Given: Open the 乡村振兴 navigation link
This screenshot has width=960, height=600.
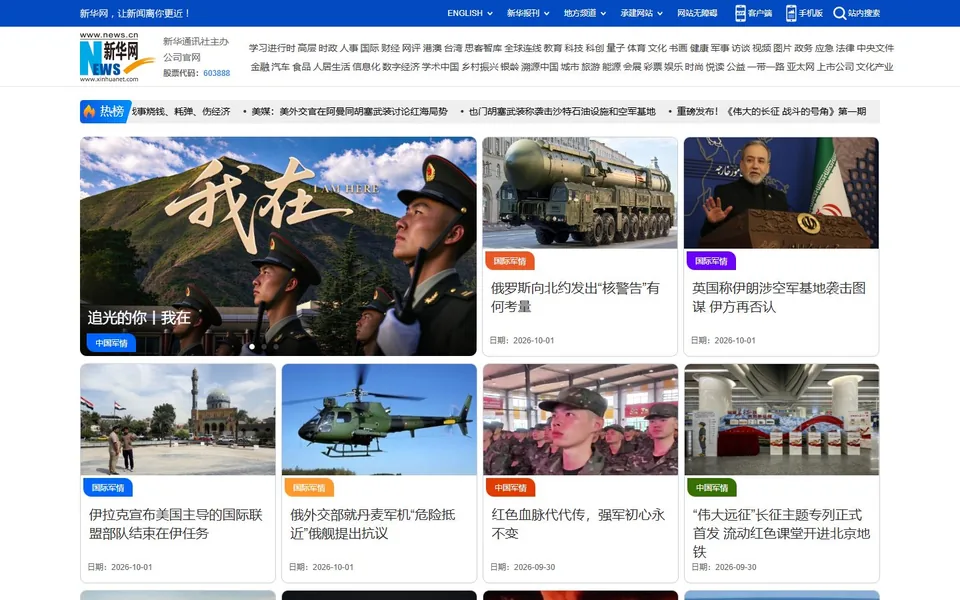Looking at the screenshot, I should coord(480,67).
